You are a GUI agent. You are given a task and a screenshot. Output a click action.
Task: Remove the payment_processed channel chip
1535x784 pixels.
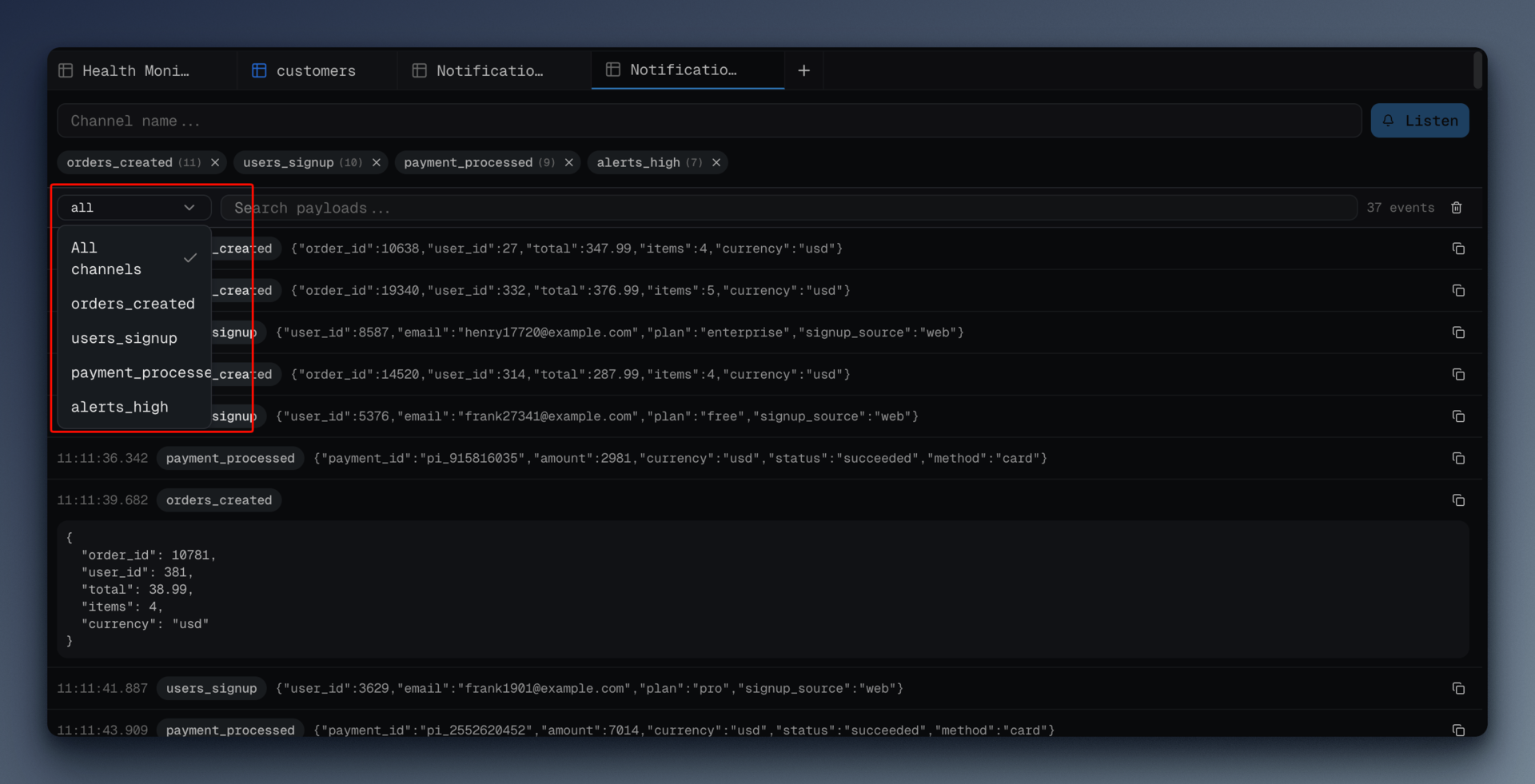569,163
